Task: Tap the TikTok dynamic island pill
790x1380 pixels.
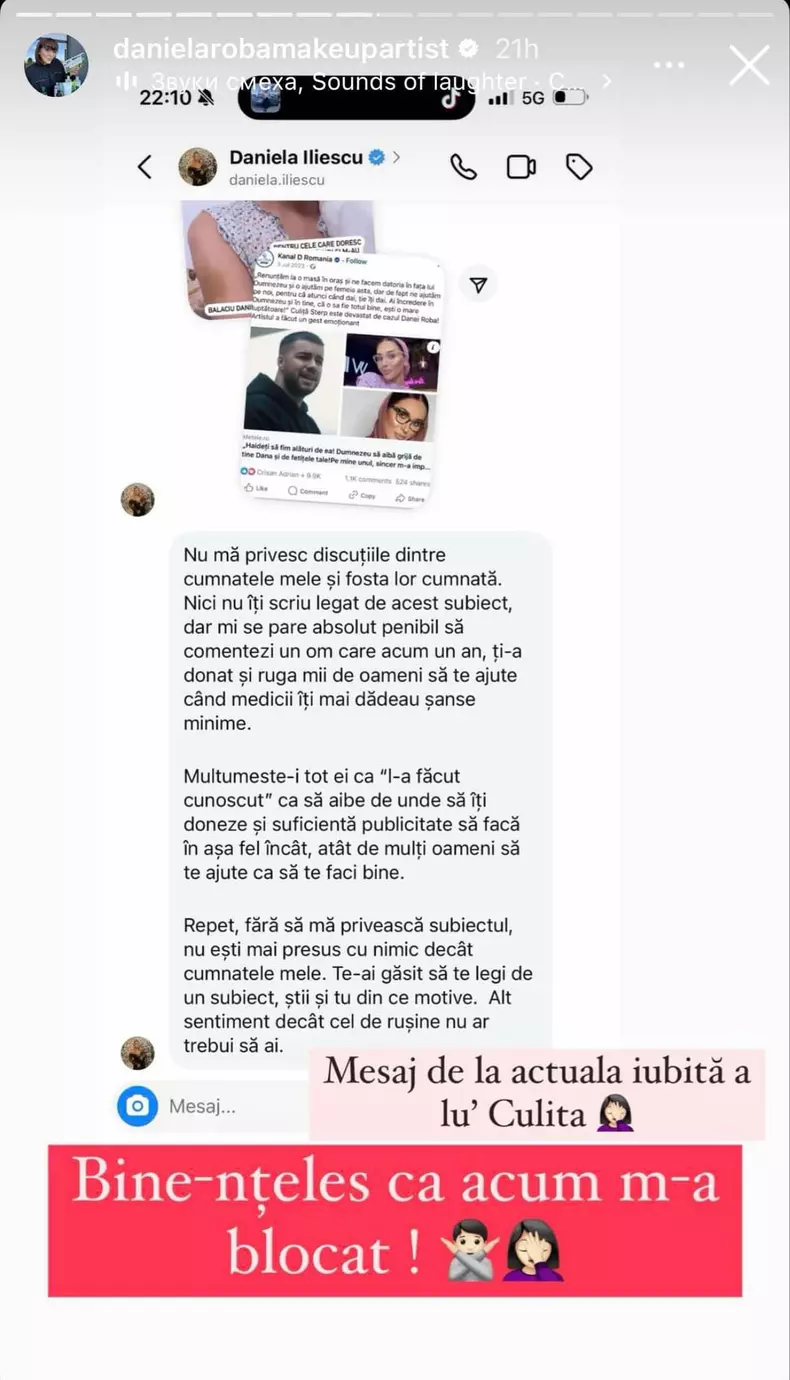Action: (357, 98)
